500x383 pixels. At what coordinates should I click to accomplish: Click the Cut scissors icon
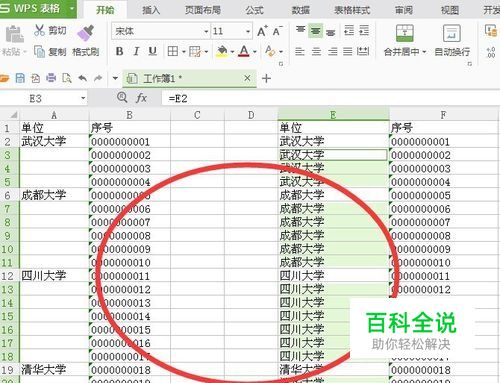click(39, 30)
